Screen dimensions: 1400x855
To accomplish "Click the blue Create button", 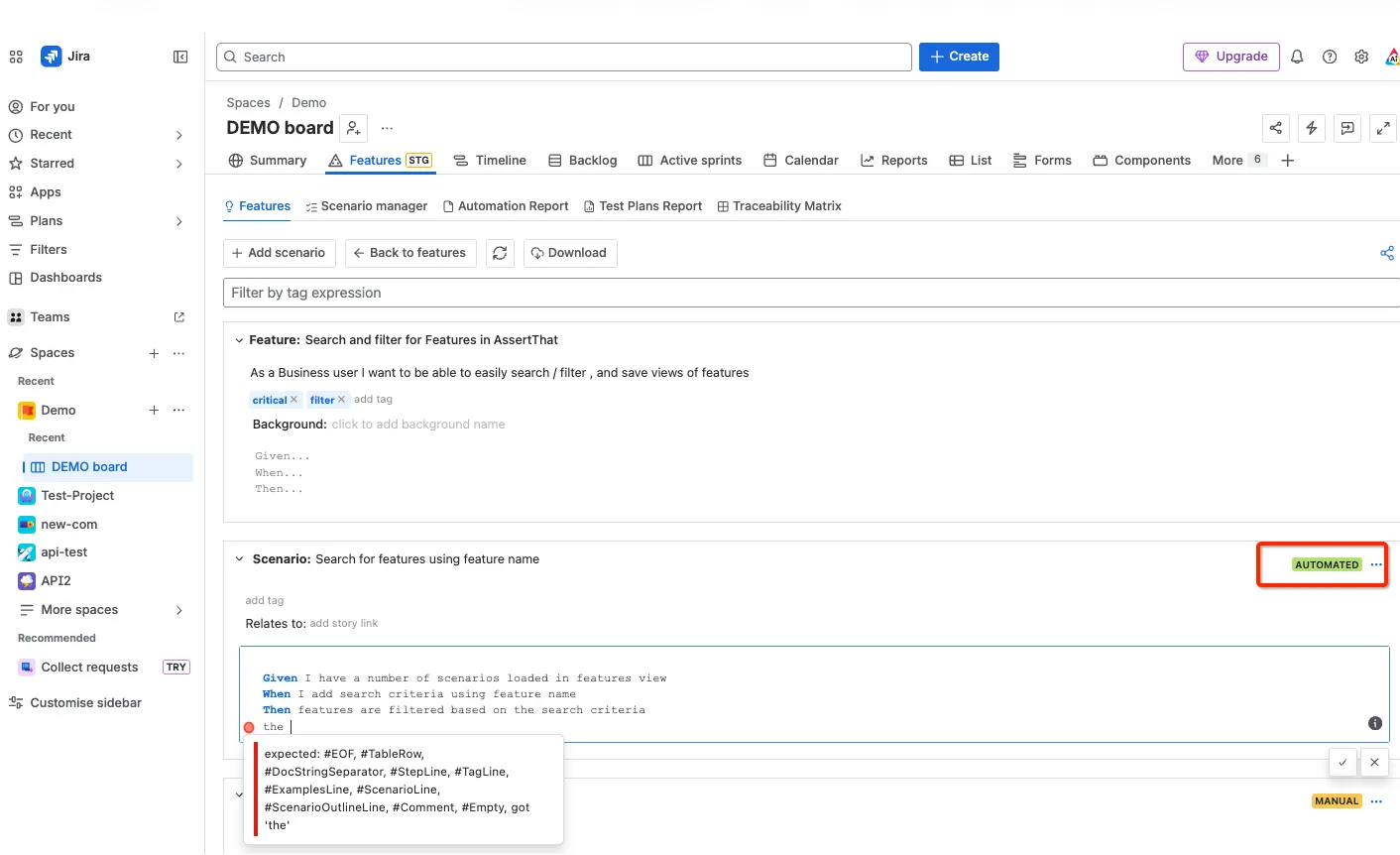I will pos(959,57).
